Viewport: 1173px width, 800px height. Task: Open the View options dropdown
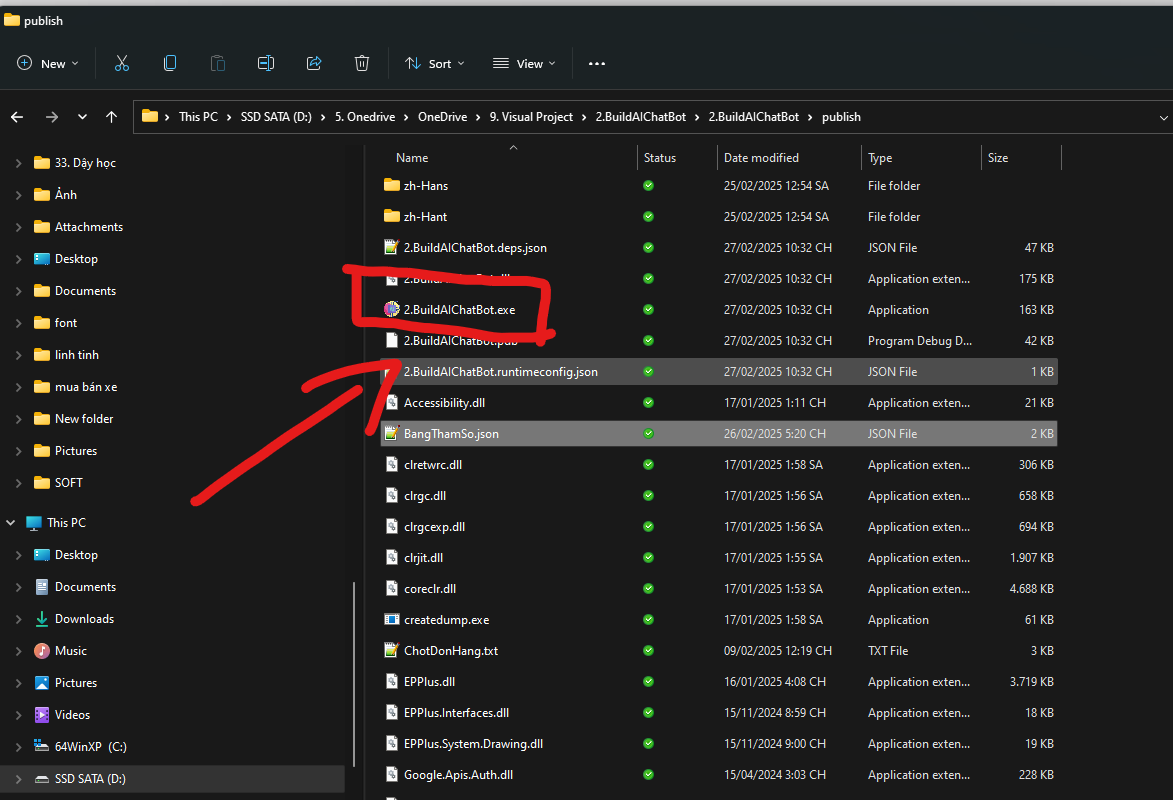[523, 63]
